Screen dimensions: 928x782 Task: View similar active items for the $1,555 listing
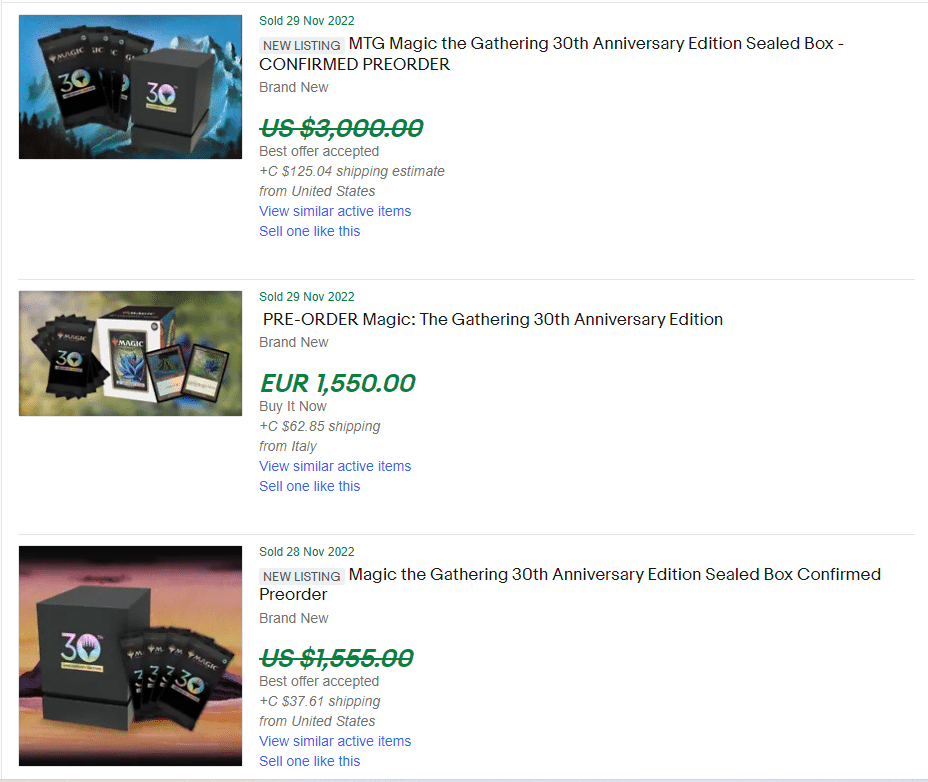(x=335, y=741)
